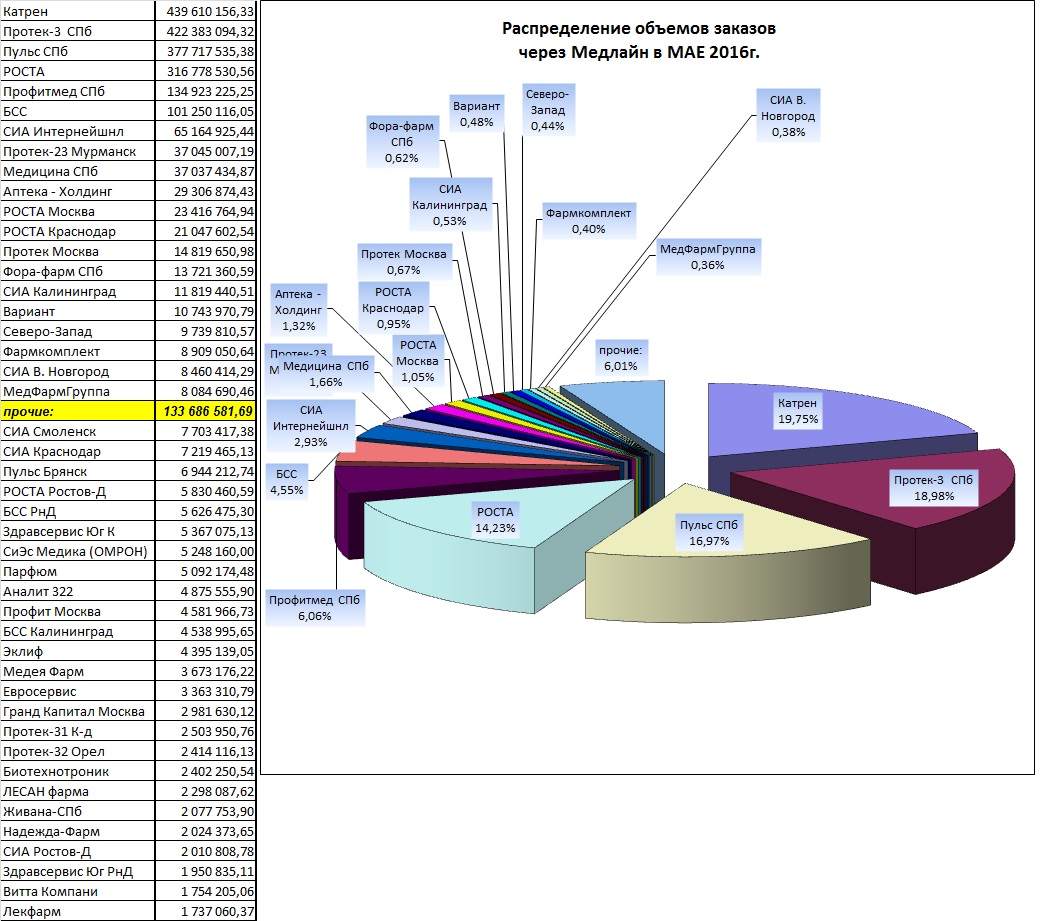The height and width of the screenshot is (921, 1040).
Task: Select the "СИА Смоленск" cell
Action: 78,431
